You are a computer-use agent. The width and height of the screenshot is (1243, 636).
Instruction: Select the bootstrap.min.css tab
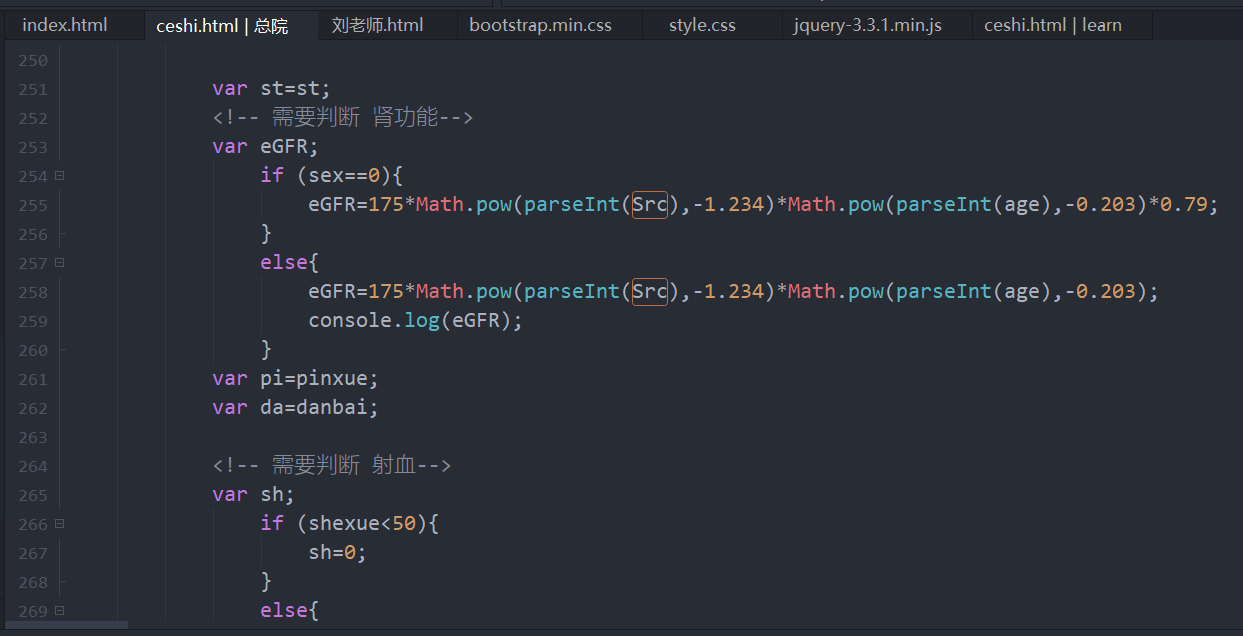click(540, 25)
